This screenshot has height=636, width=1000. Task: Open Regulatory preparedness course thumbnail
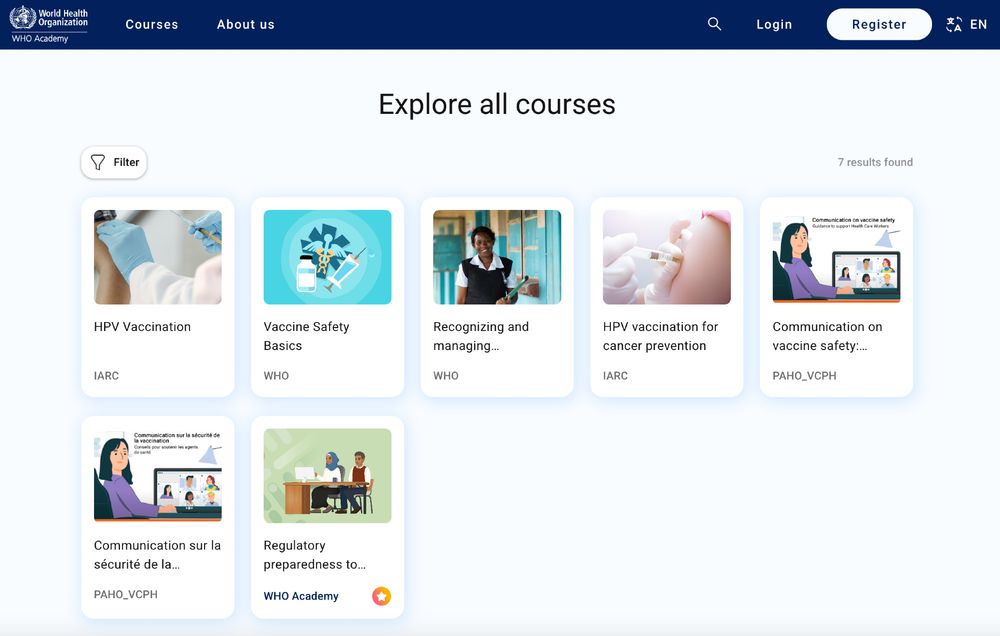coord(327,476)
